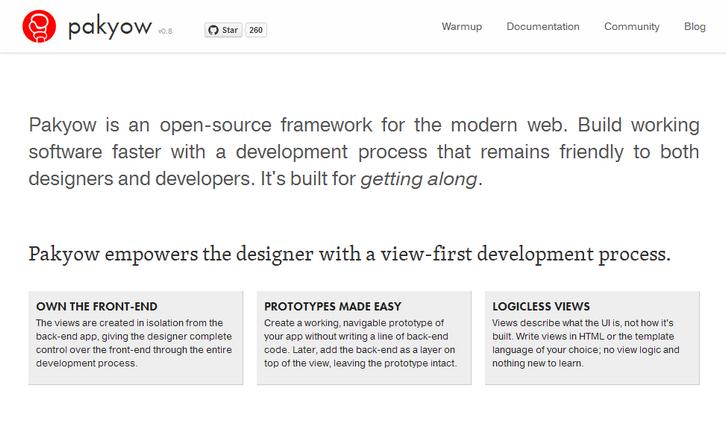Open the Community section
The height and width of the screenshot is (427, 726).
click(631, 27)
